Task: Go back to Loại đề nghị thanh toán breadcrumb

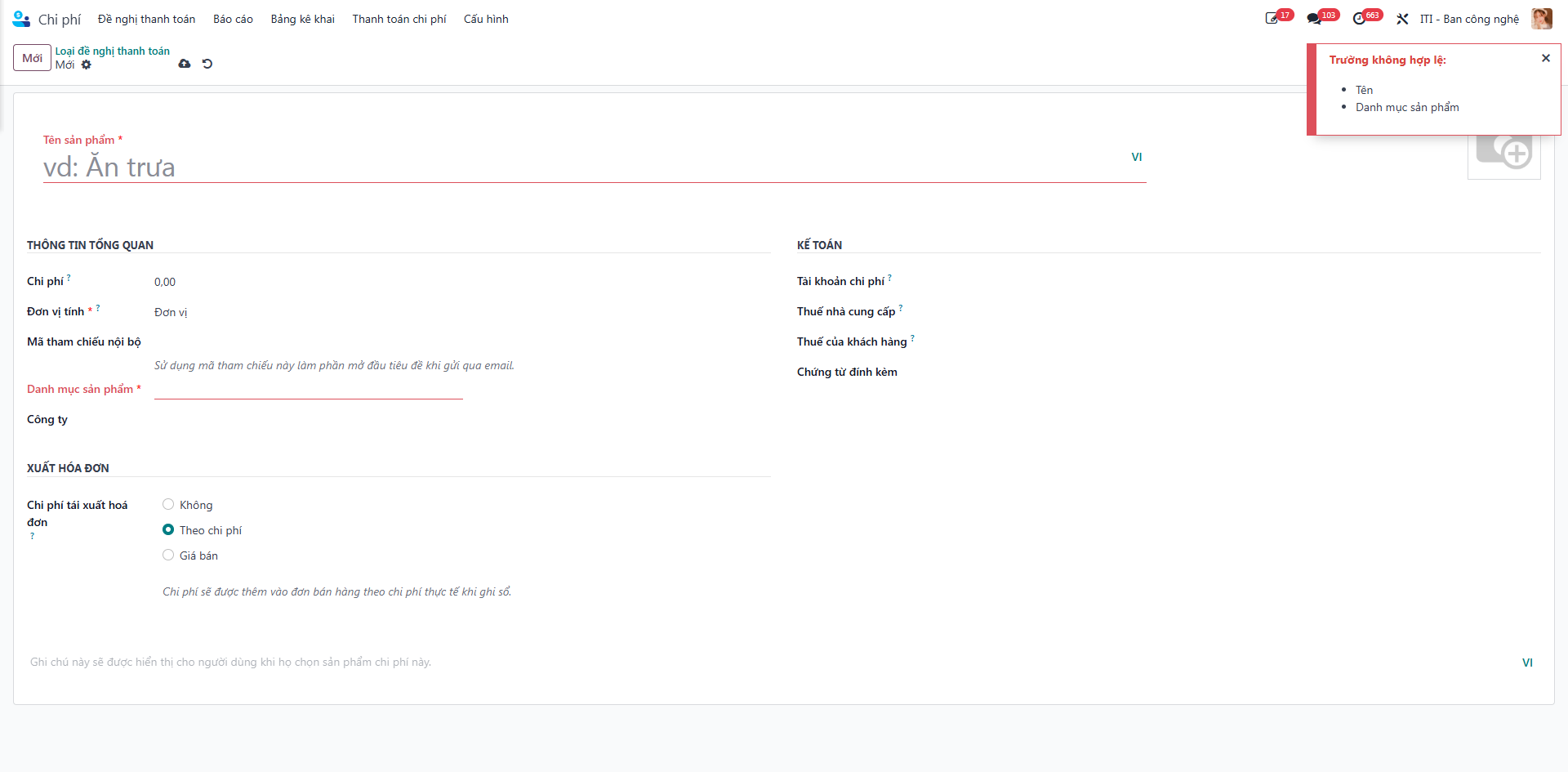Action: click(113, 51)
